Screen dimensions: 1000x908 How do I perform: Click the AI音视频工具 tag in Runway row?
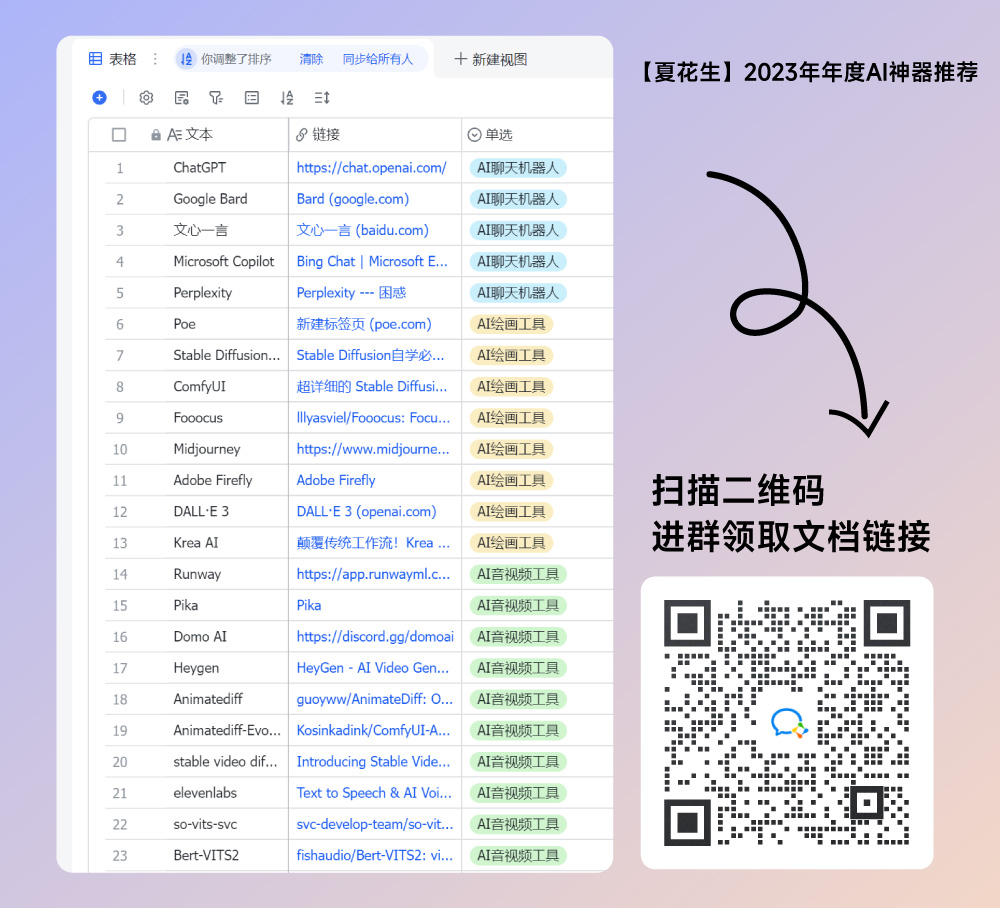pyautogui.click(x=518, y=574)
